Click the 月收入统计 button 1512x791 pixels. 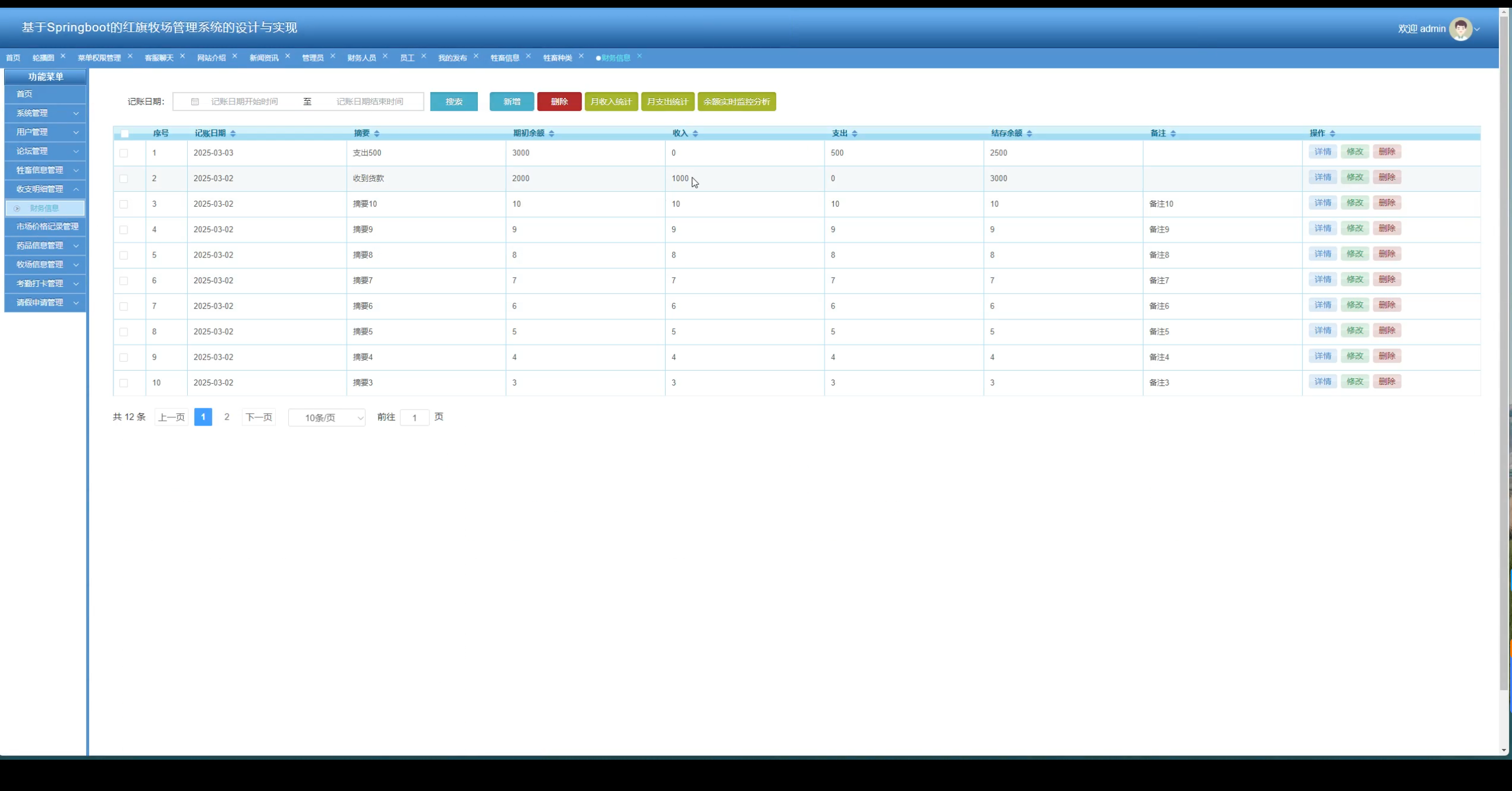(x=611, y=102)
